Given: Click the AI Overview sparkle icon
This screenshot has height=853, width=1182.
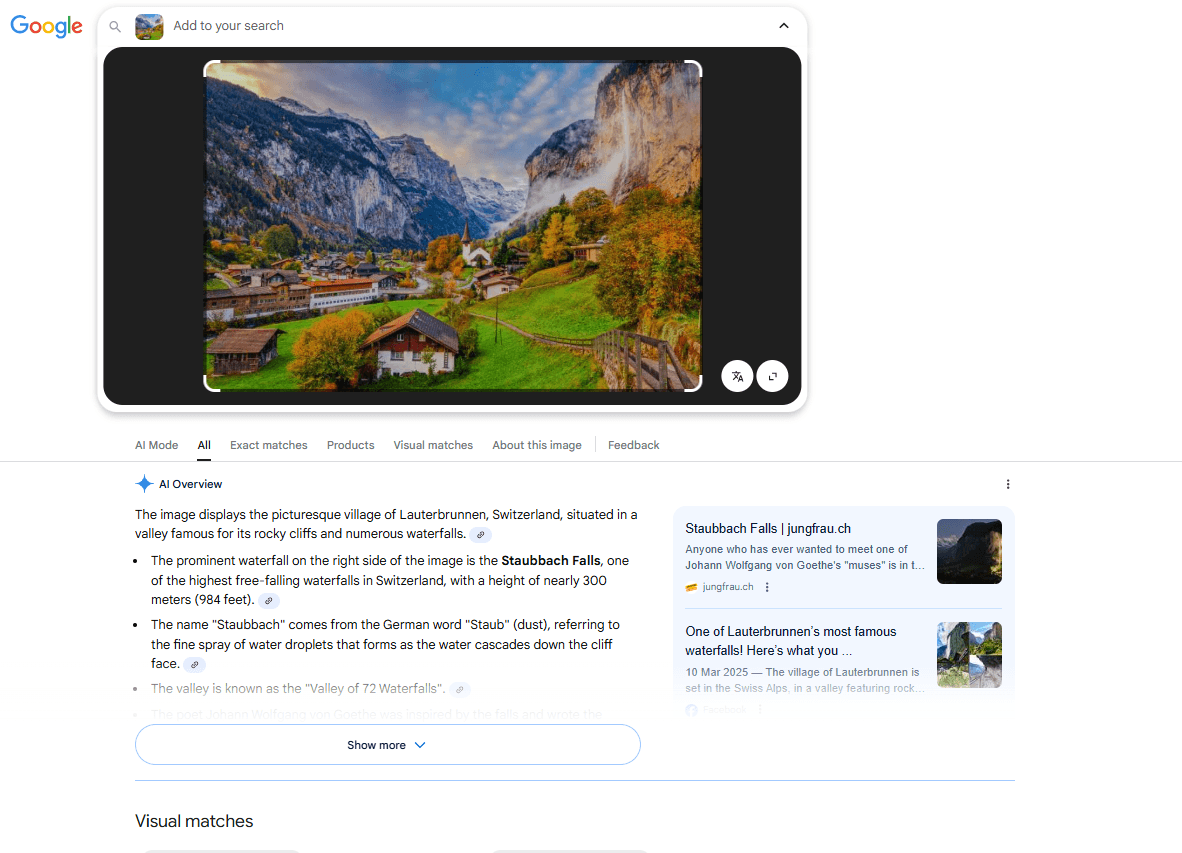Looking at the screenshot, I should pyautogui.click(x=143, y=483).
